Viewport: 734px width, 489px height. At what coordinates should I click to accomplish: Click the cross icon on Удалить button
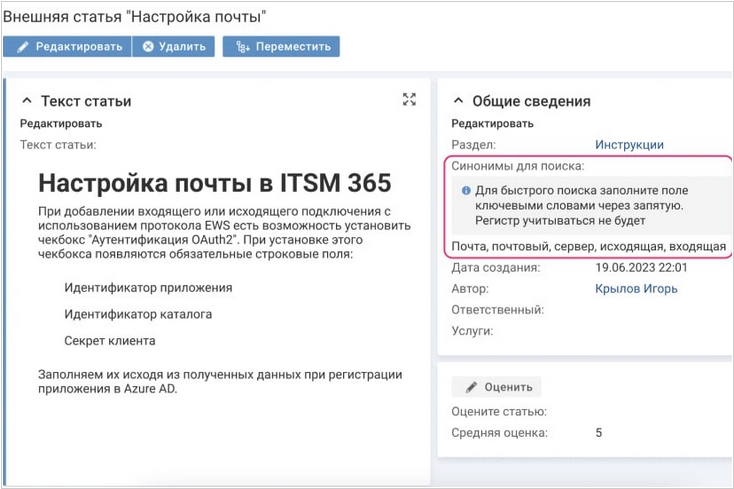click(148, 46)
